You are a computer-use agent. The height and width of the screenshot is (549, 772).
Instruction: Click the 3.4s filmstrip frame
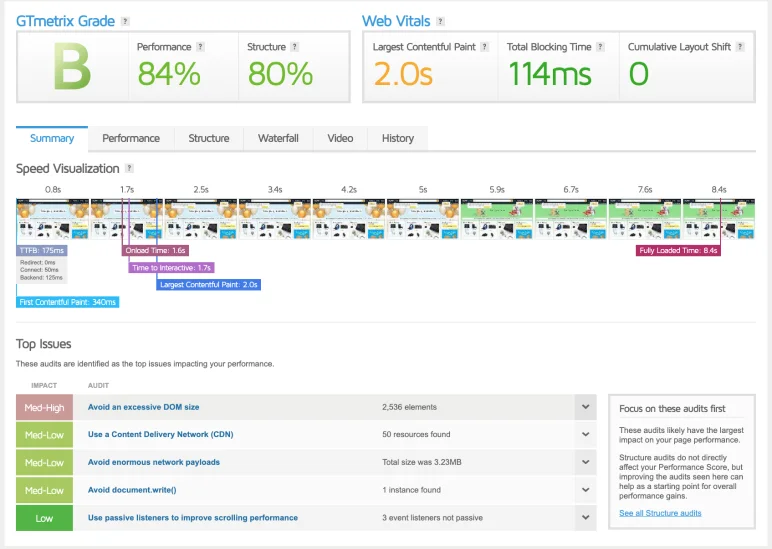click(275, 219)
